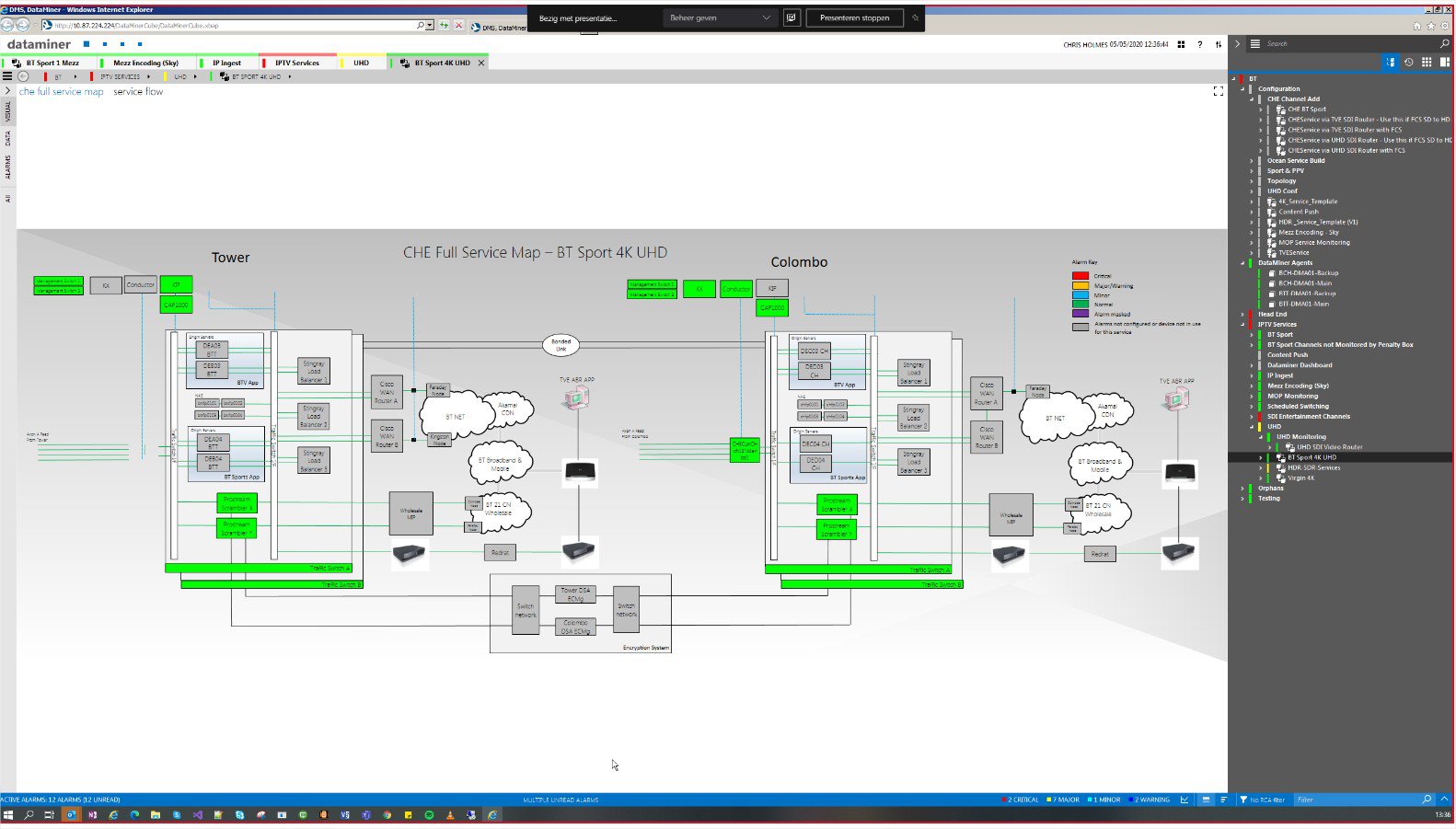Toggle the No RCA filter
This screenshot has height=829, width=1456.
[x=1262, y=800]
